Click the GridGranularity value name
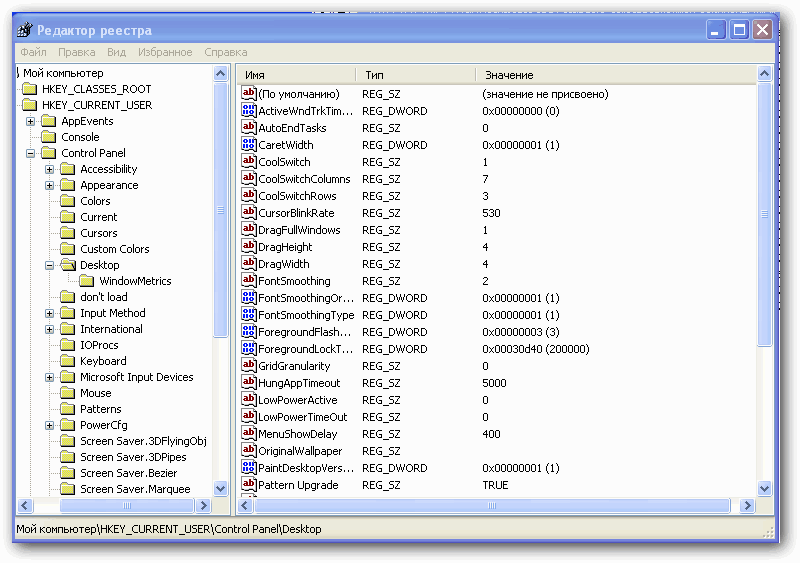Image resolution: width=800 pixels, height=563 pixels. pyautogui.click(x=294, y=366)
